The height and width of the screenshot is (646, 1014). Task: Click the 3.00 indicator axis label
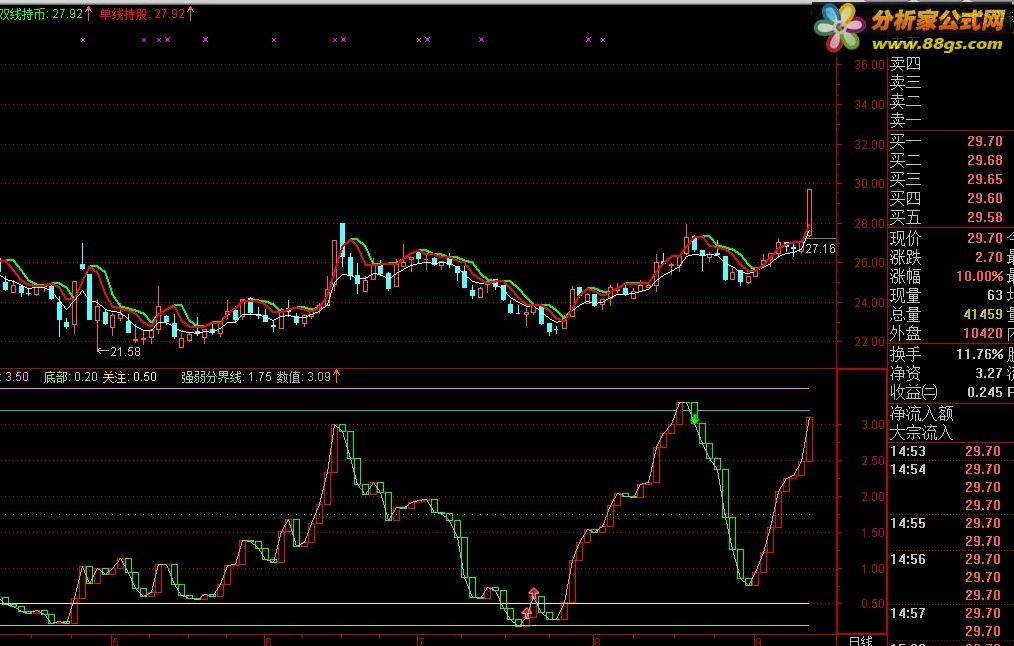coord(873,425)
